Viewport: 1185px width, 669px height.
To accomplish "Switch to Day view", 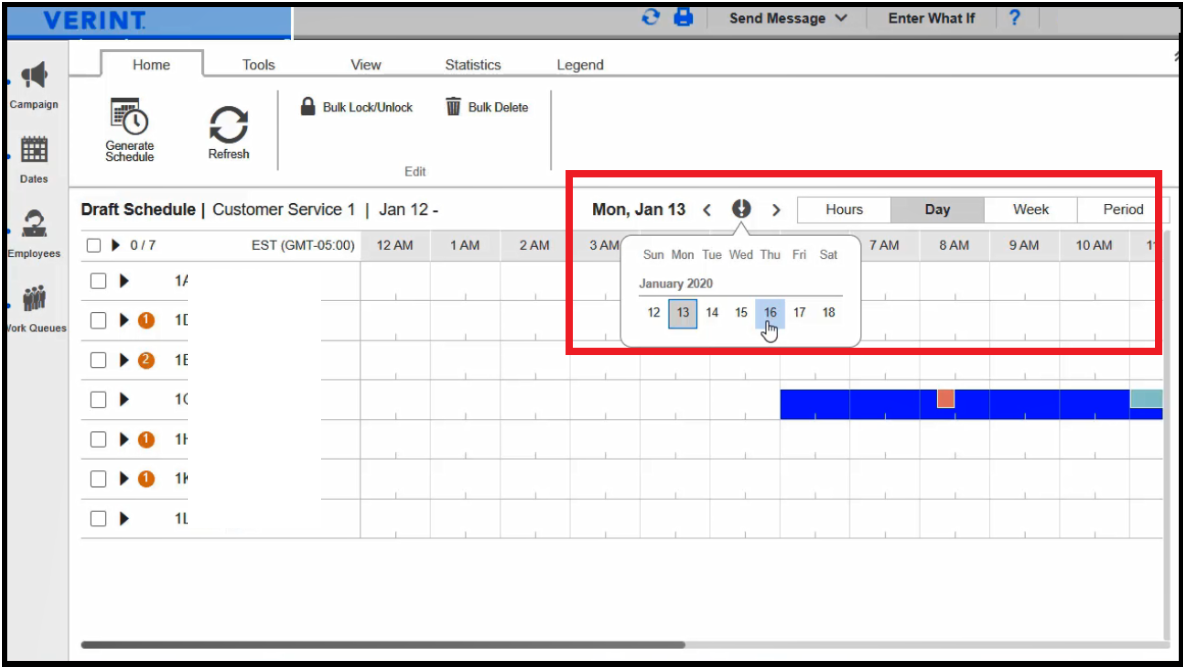I will click(937, 209).
